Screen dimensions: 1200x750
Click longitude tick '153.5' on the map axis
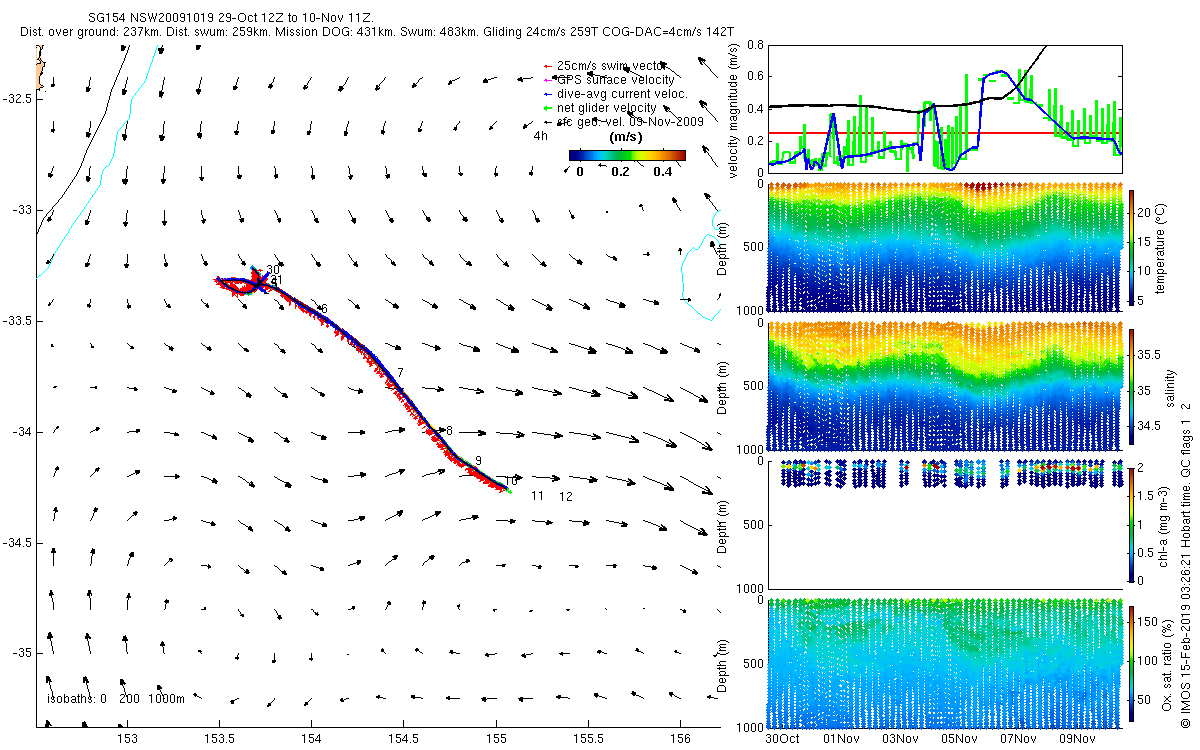pyautogui.click(x=219, y=739)
